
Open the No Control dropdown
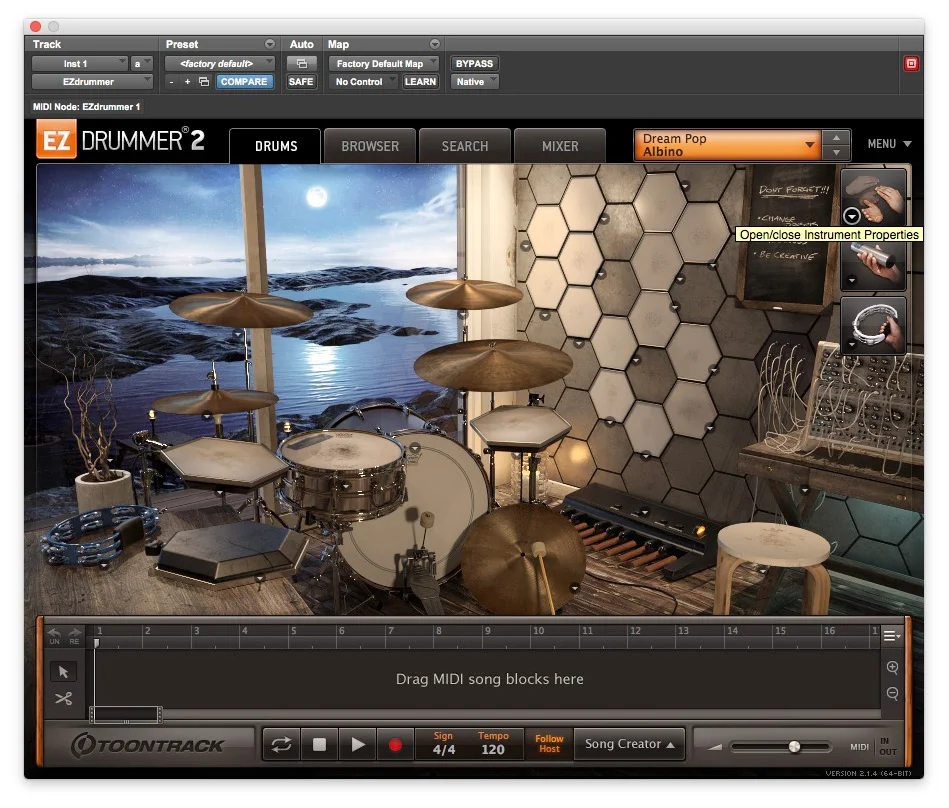point(363,82)
